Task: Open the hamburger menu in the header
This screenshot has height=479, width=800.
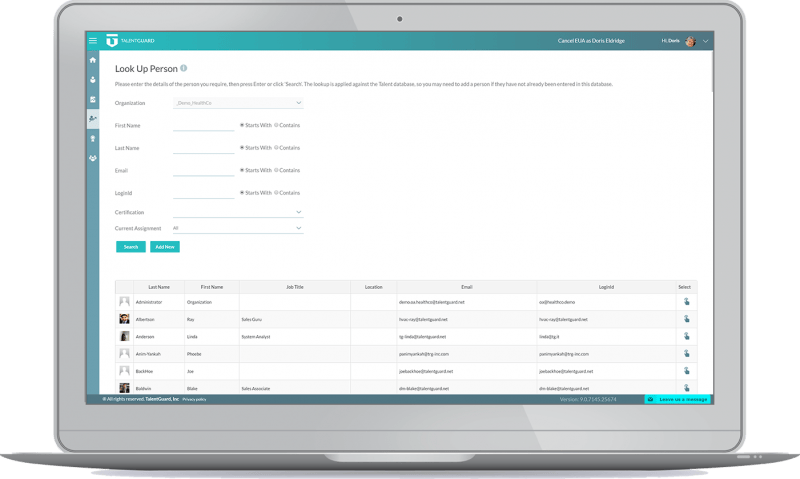Action: [x=93, y=41]
